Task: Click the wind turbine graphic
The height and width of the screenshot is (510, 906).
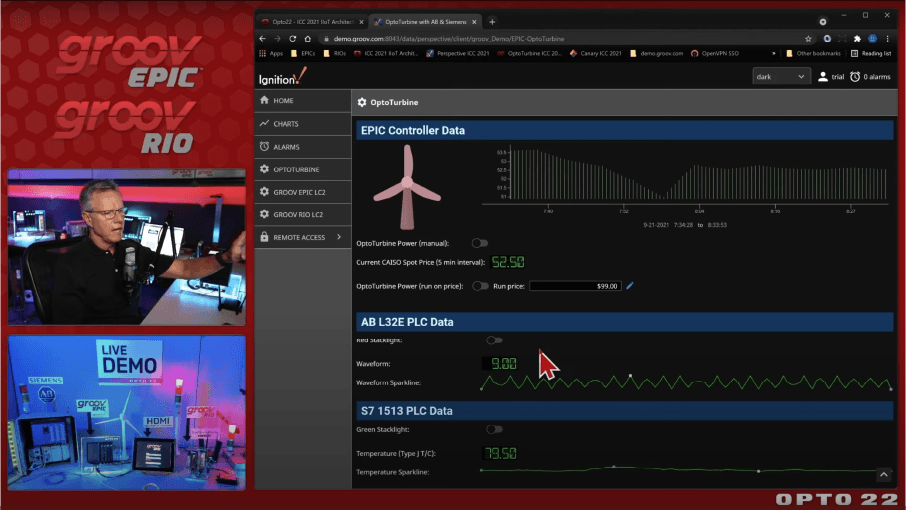Action: [407, 187]
